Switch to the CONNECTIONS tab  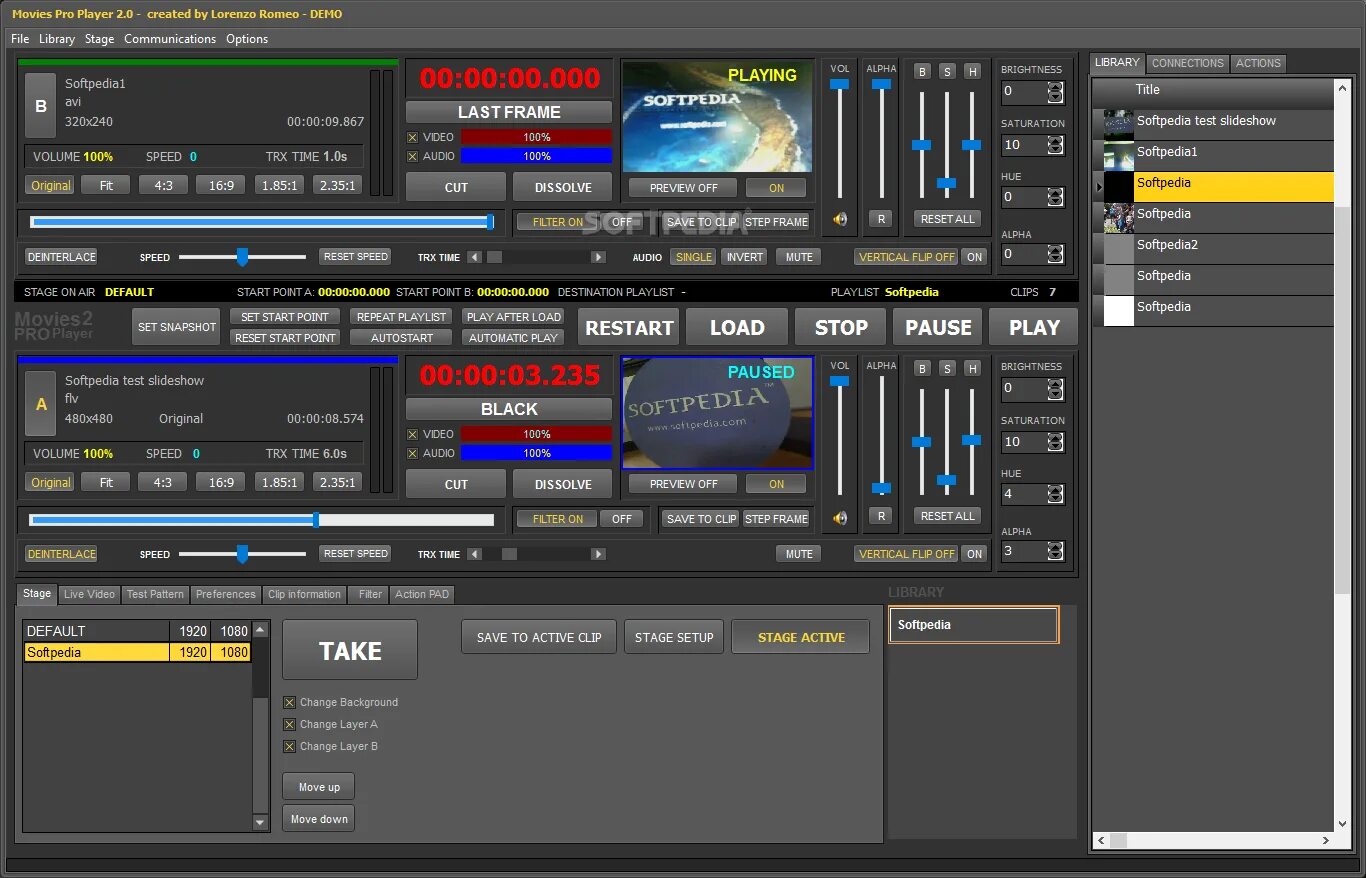1187,63
